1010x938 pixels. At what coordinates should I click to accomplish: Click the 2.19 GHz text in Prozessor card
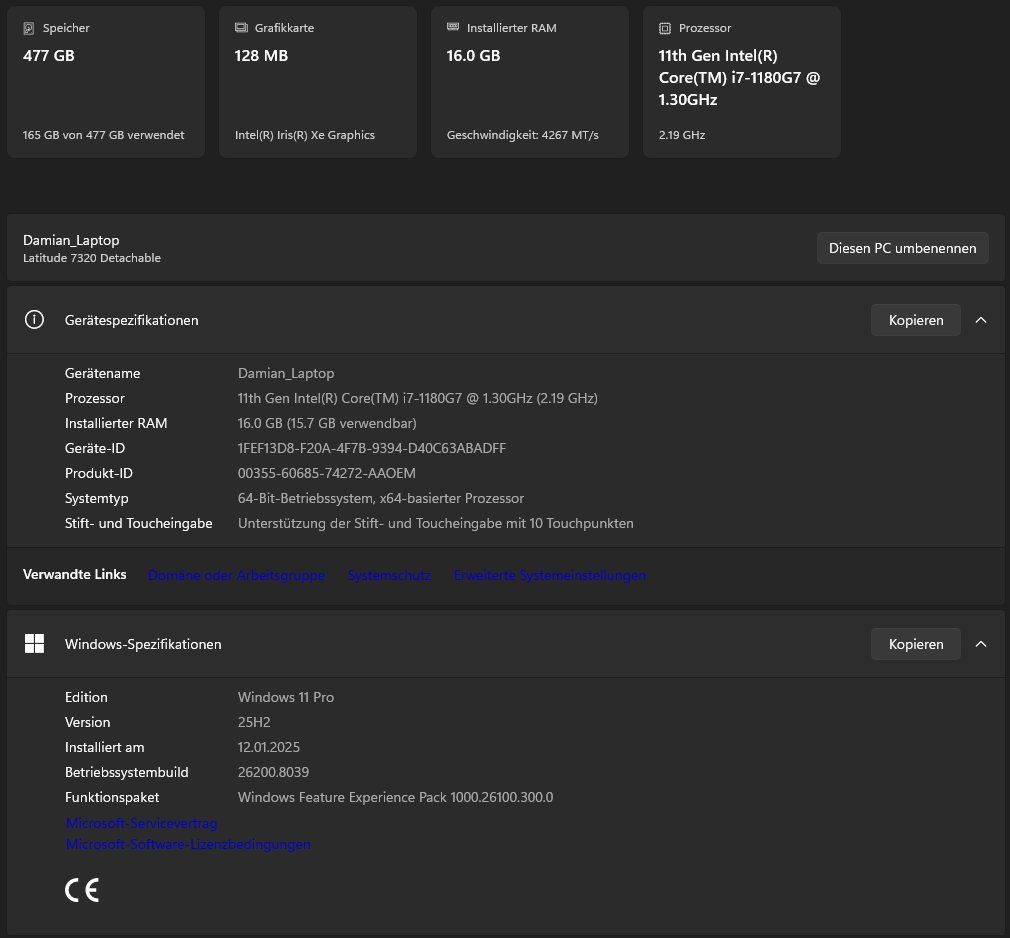(x=681, y=135)
